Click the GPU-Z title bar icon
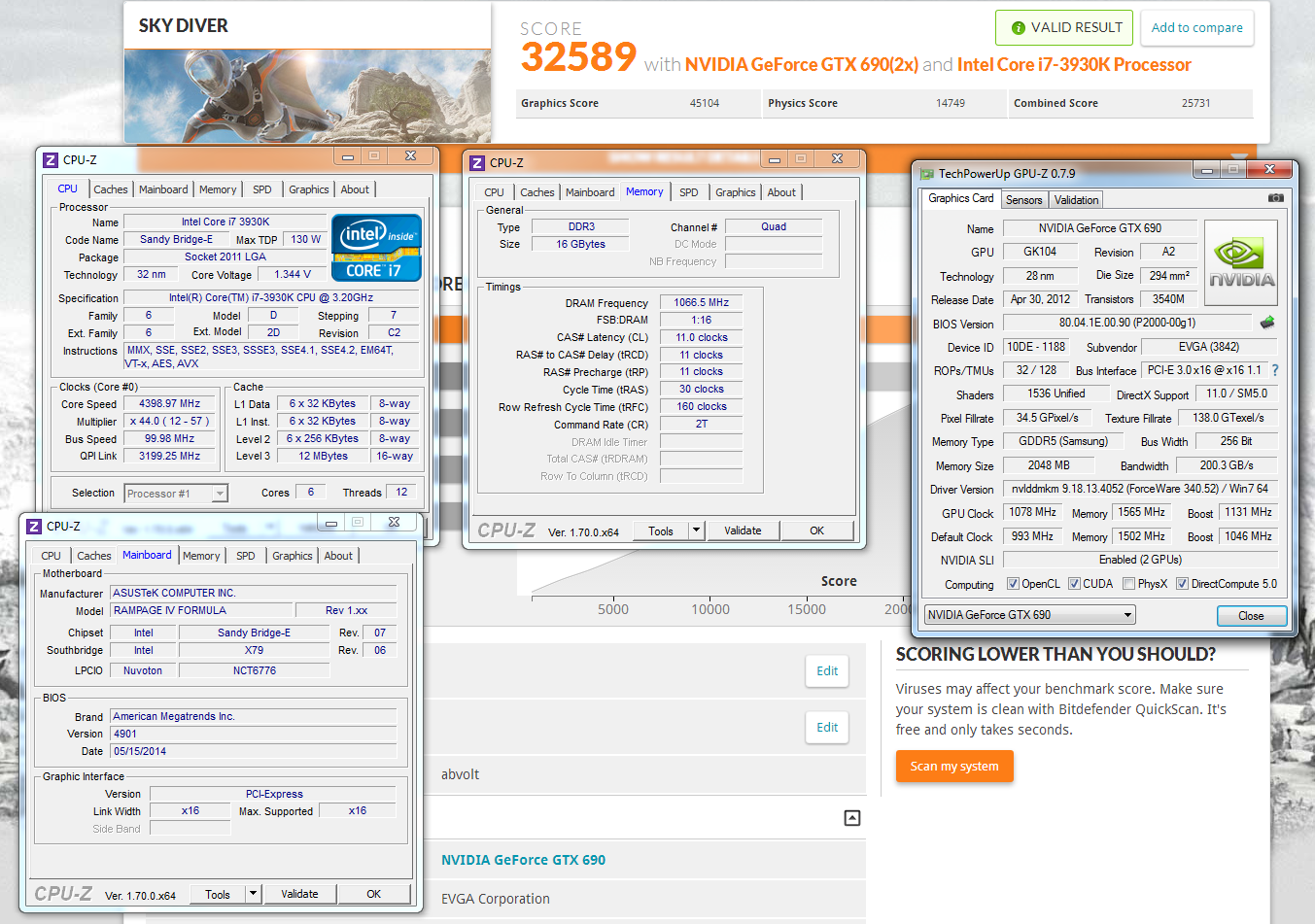This screenshot has width=1315, height=924. (927, 174)
